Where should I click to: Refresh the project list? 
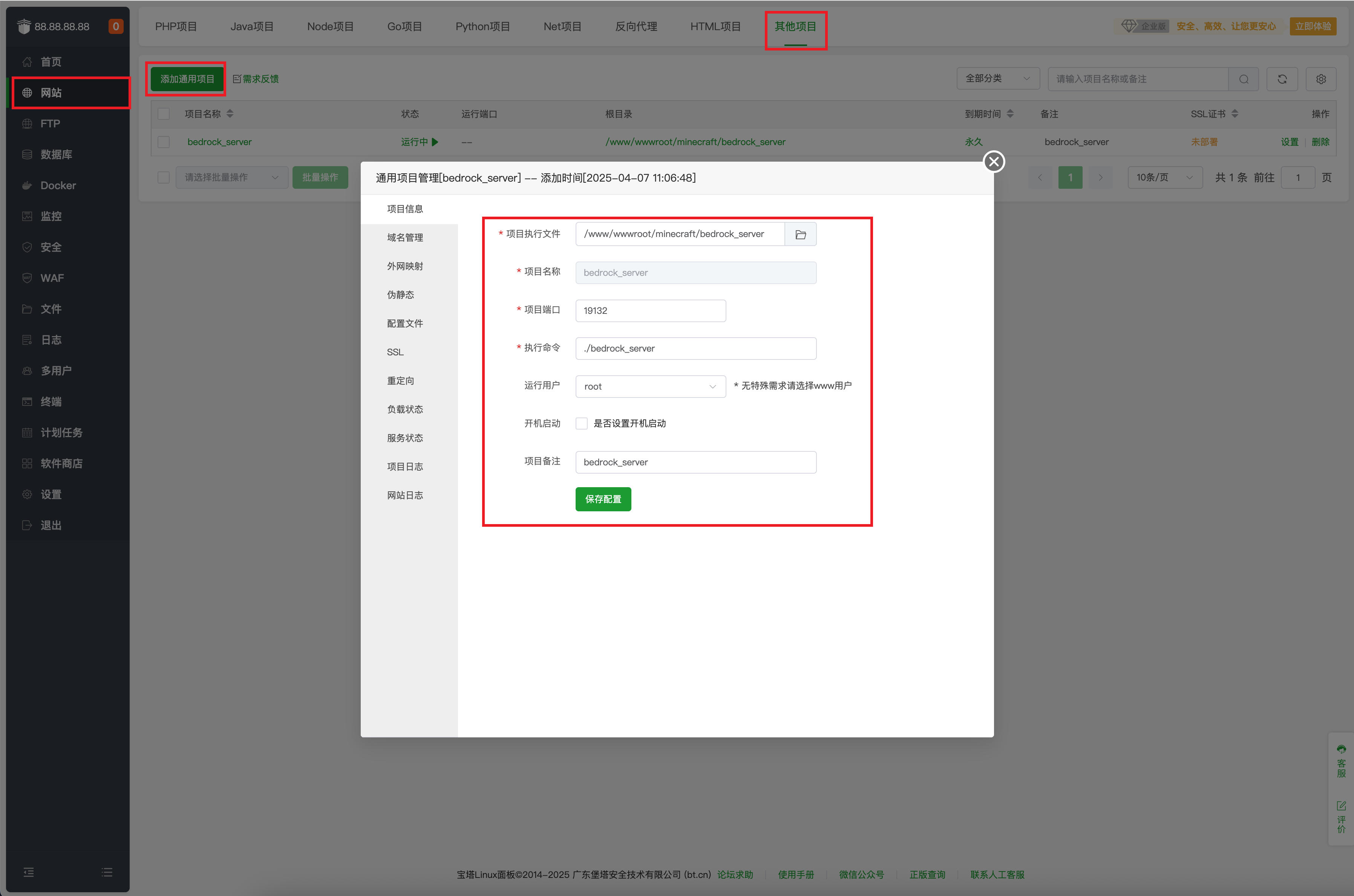[1282, 79]
